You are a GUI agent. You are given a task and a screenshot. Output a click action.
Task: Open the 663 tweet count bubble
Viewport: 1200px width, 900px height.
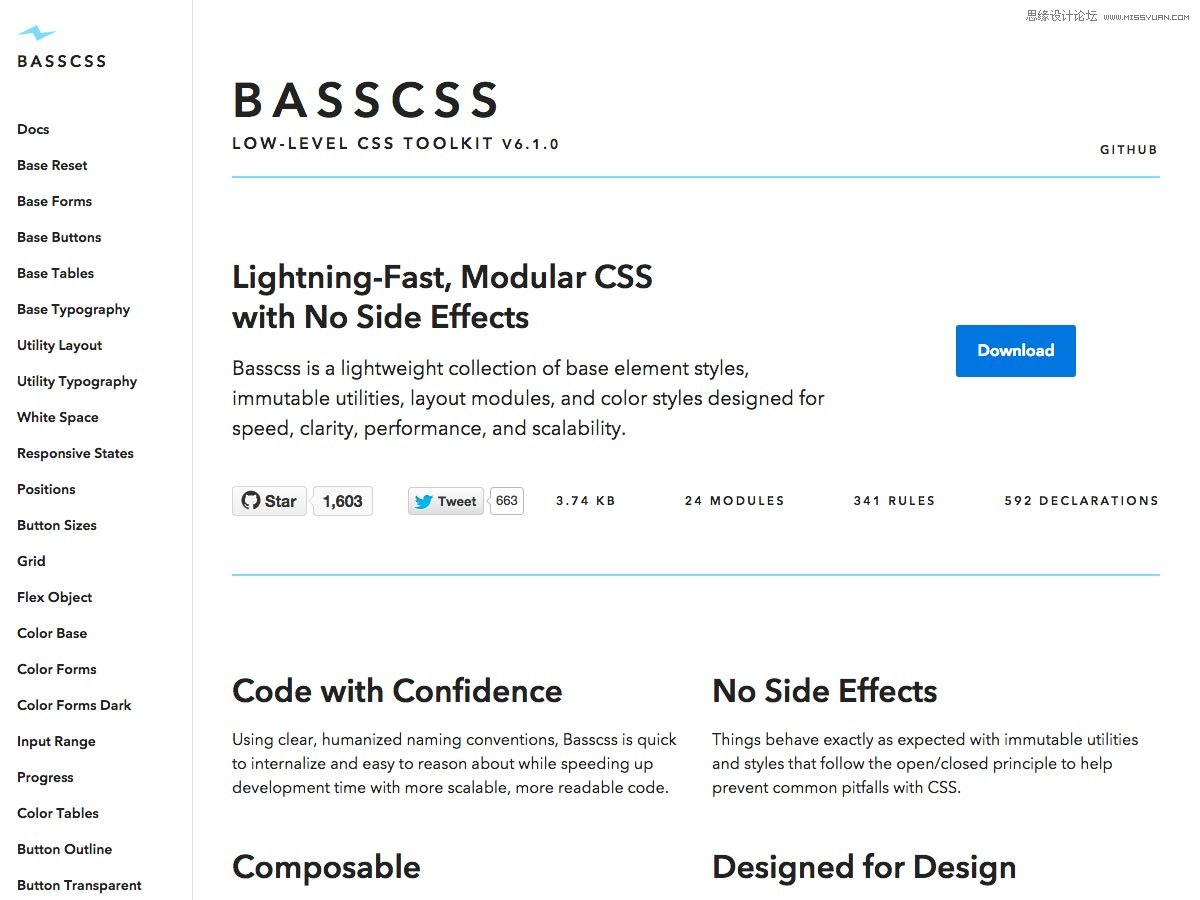click(x=507, y=500)
